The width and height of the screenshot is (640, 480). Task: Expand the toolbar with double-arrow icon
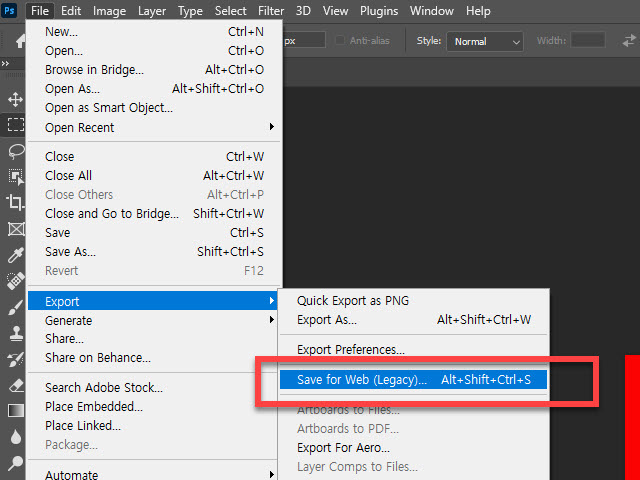(x=5, y=63)
